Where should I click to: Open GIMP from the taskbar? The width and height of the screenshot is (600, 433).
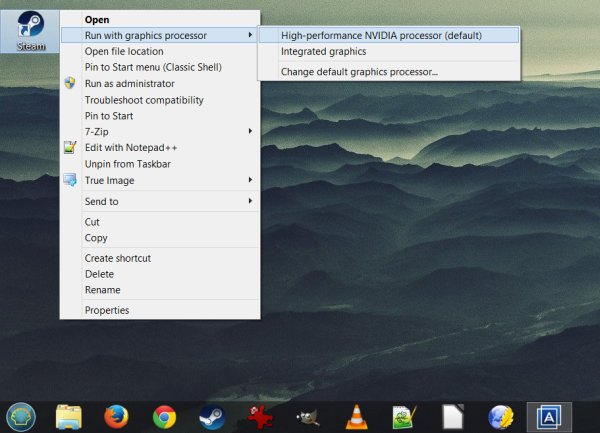[308, 416]
